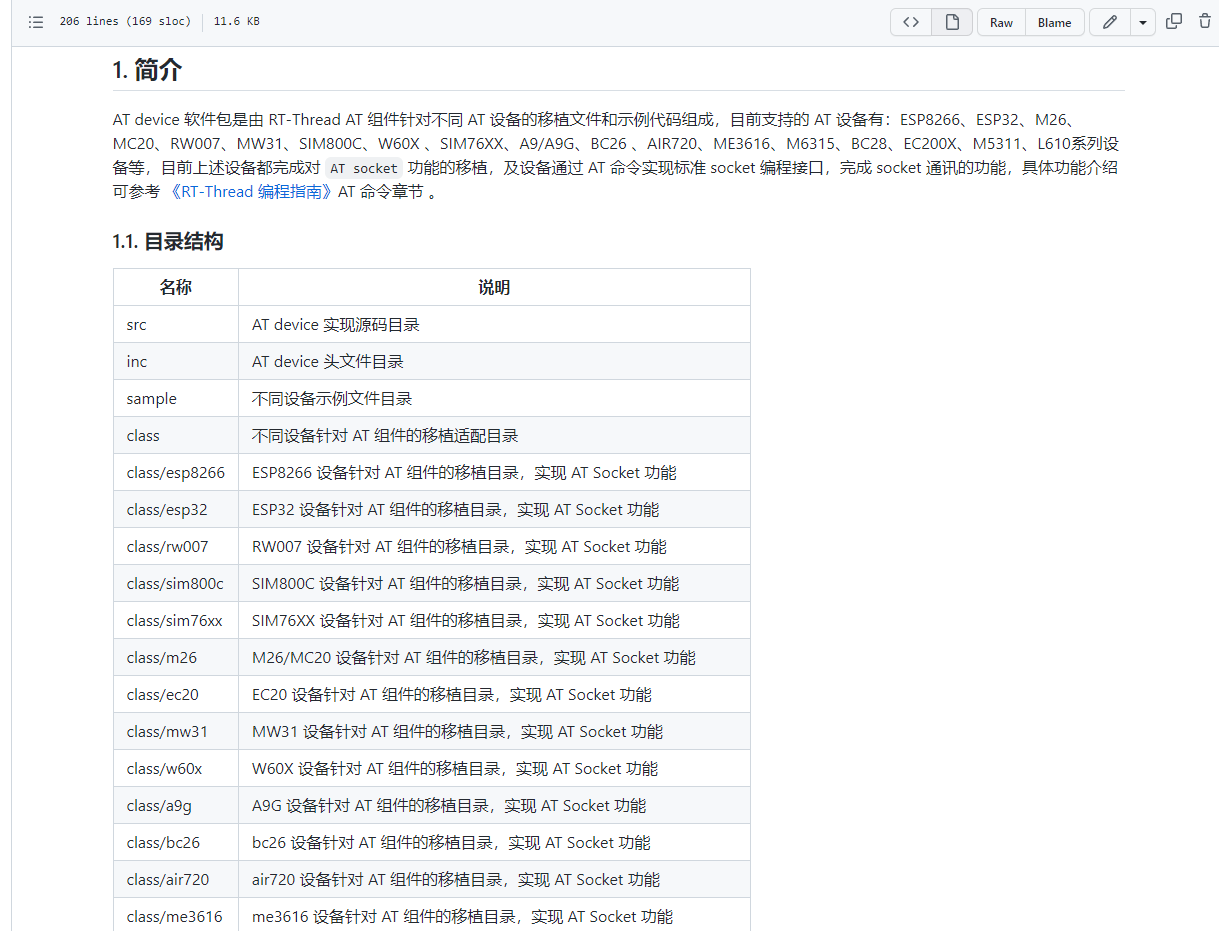
Task: Select the "class/mw31" cell
Action: [176, 731]
